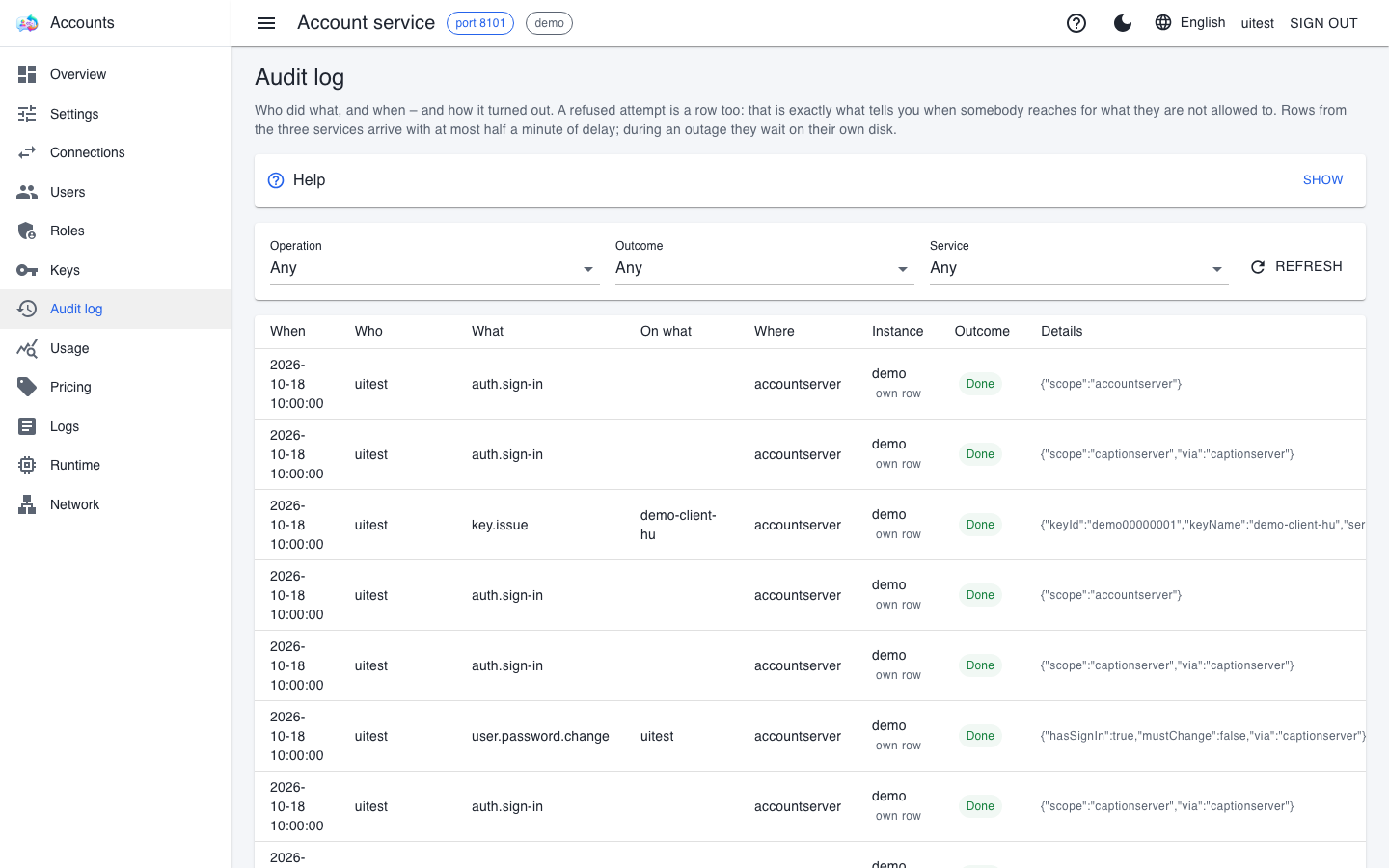Open the Outcome filter dropdown

tap(765, 268)
